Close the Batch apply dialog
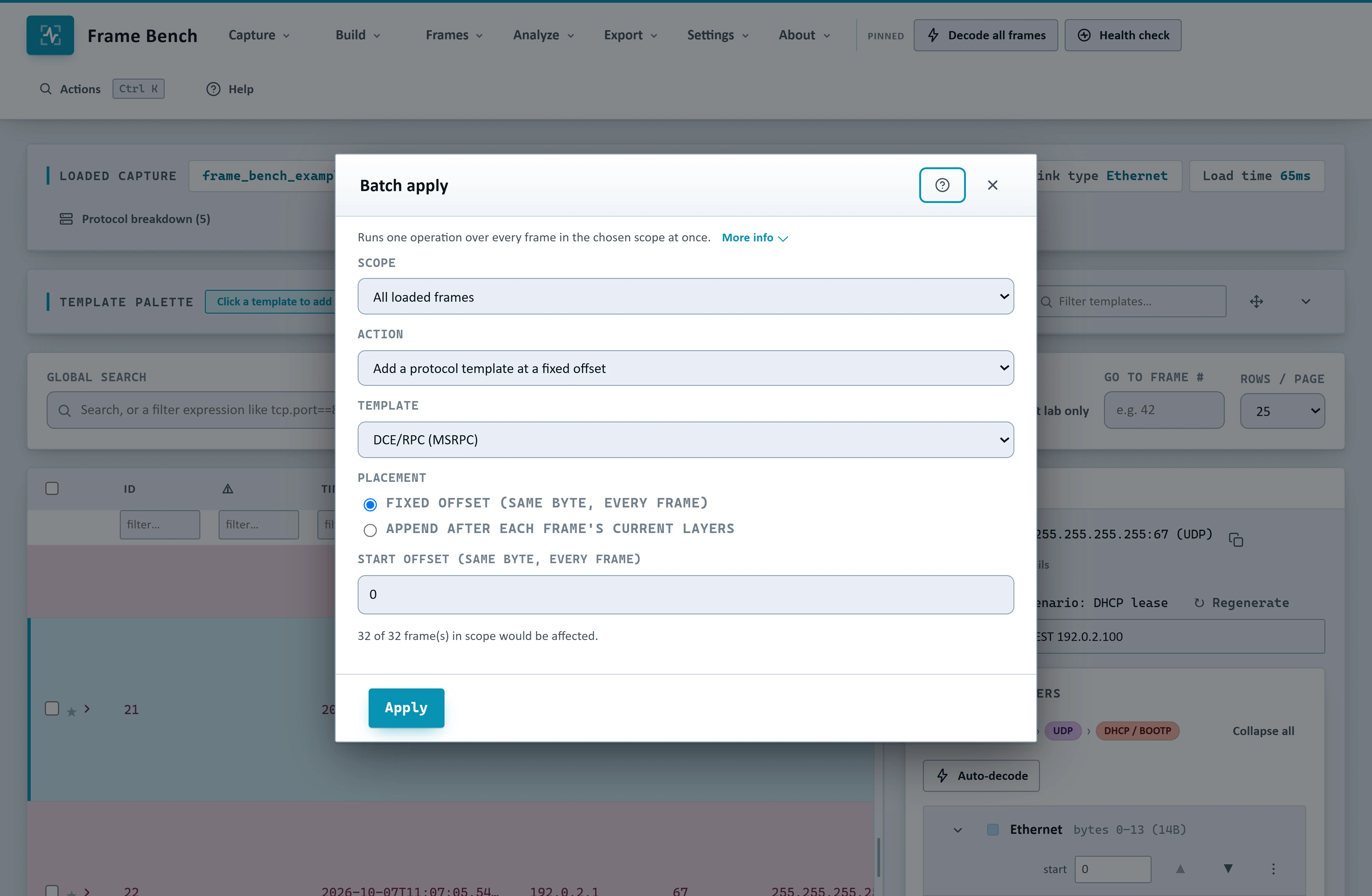 click(x=993, y=185)
